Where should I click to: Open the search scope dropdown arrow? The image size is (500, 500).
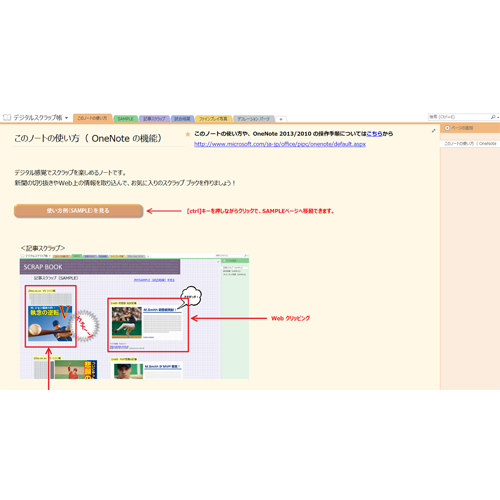pos(498,117)
